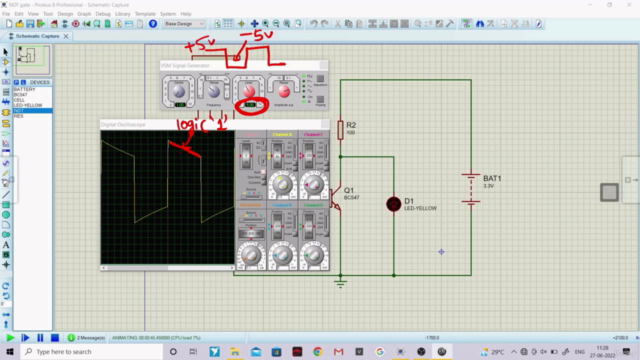Pick the 2D circle drawing tool

[6, 215]
